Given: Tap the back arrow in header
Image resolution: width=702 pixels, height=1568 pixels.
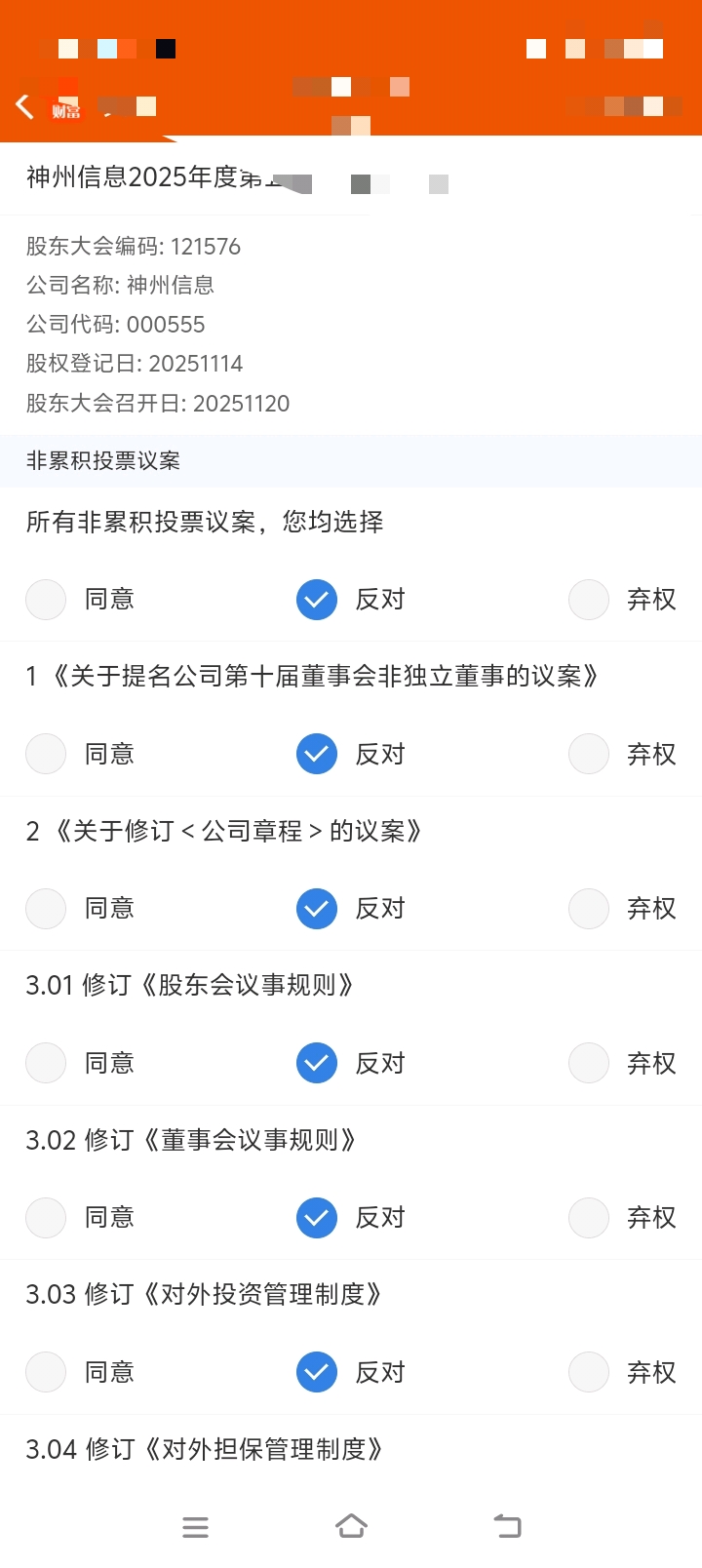Looking at the screenshot, I should tap(25, 106).
